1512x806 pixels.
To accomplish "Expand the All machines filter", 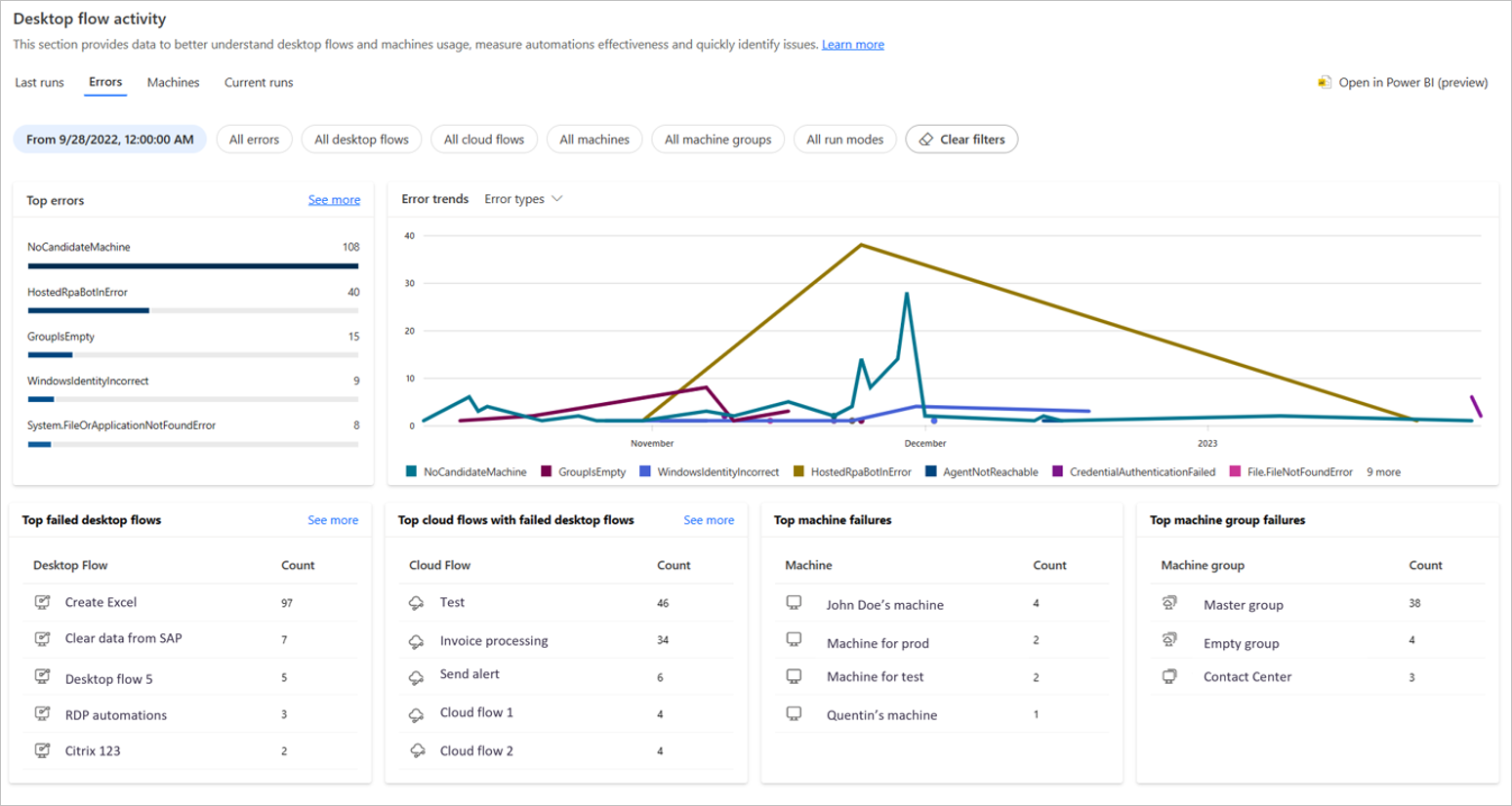I will (x=594, y=139).
